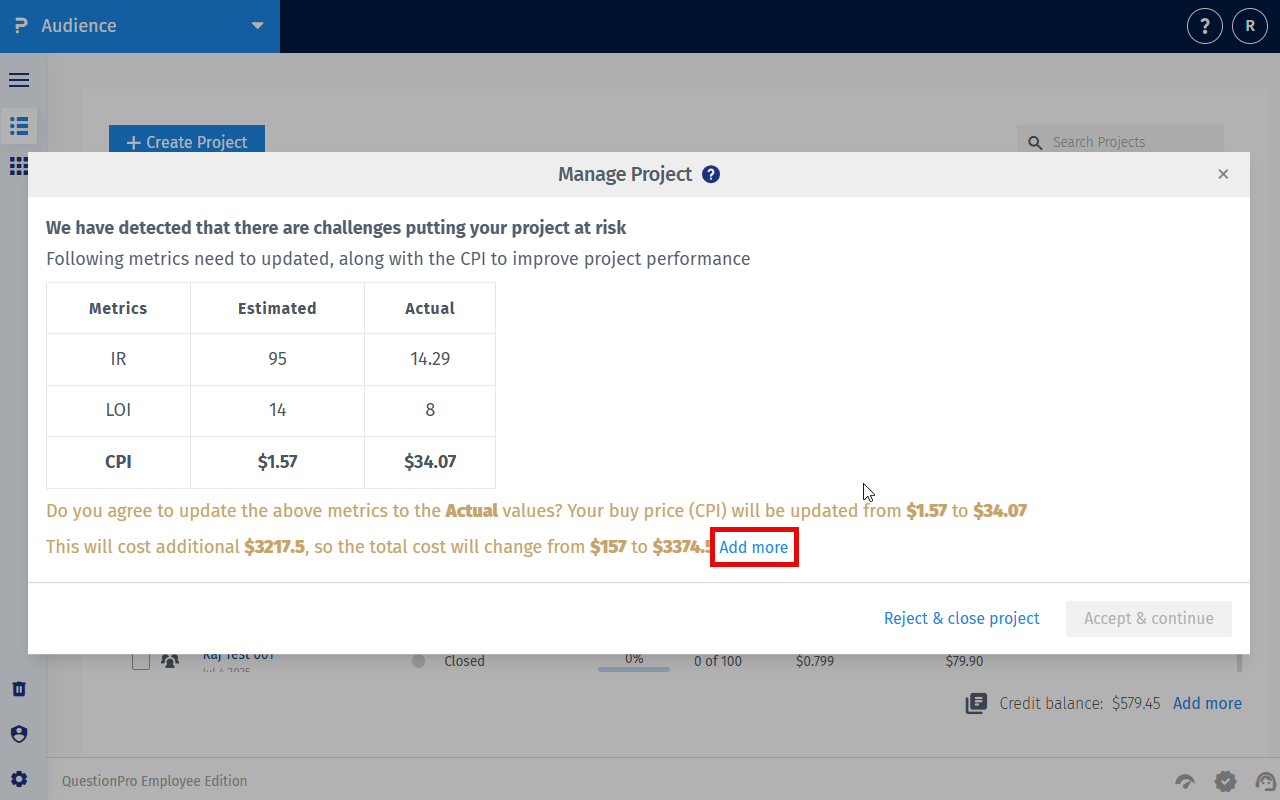The width and height of the screenshot is (1280, 800).
Task: Click the 0% progress bar for Raj Test 001
Action: [x=634, y=667]
